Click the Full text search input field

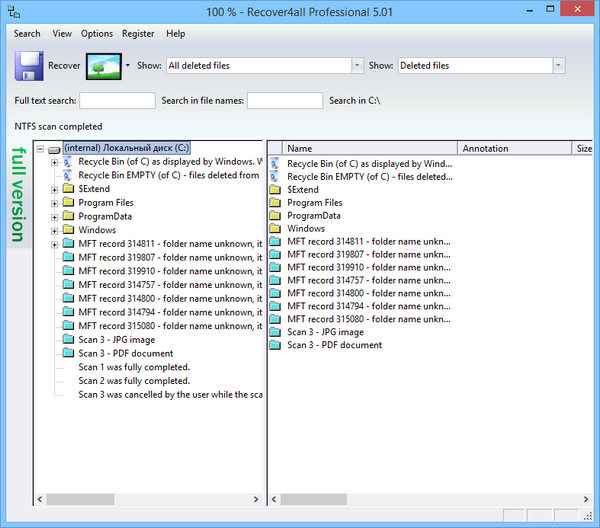[x=117, y=100]
